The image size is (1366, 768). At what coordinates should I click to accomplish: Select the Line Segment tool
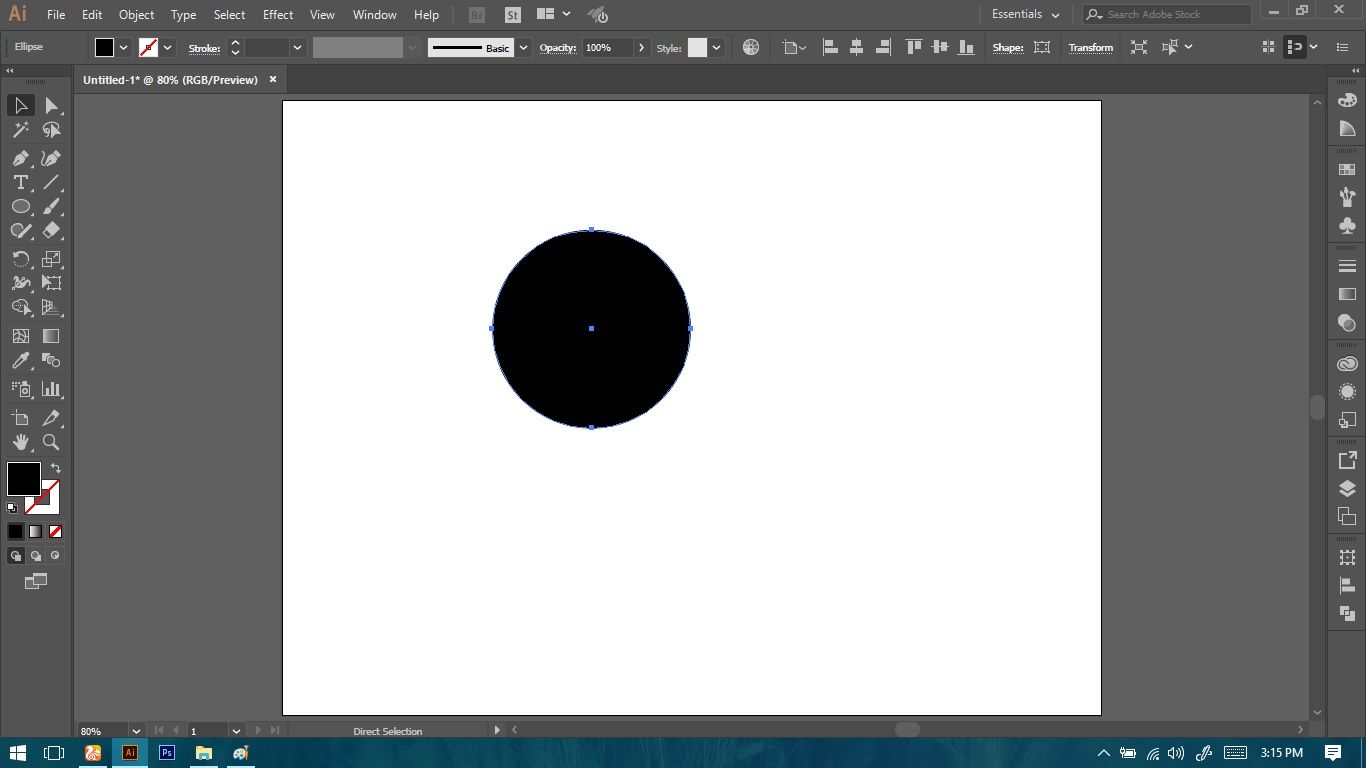click(x=51, y=182)
